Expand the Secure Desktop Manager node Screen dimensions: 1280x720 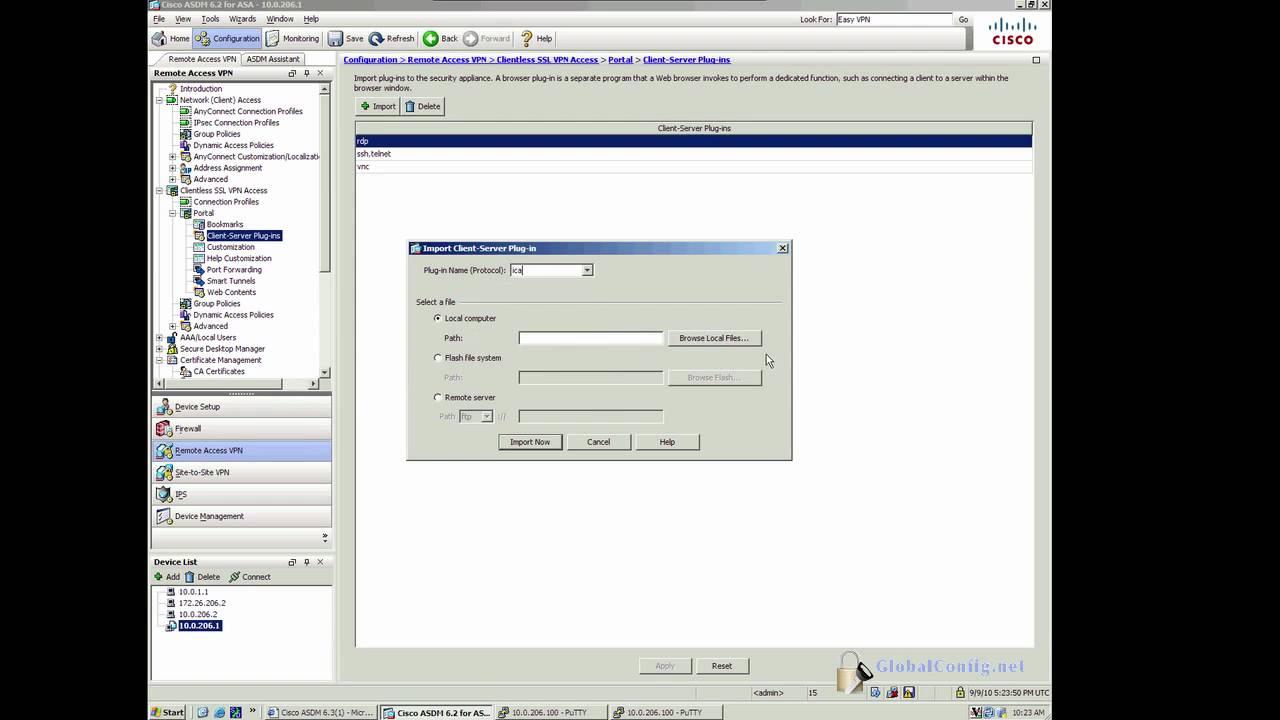point(159,349)
